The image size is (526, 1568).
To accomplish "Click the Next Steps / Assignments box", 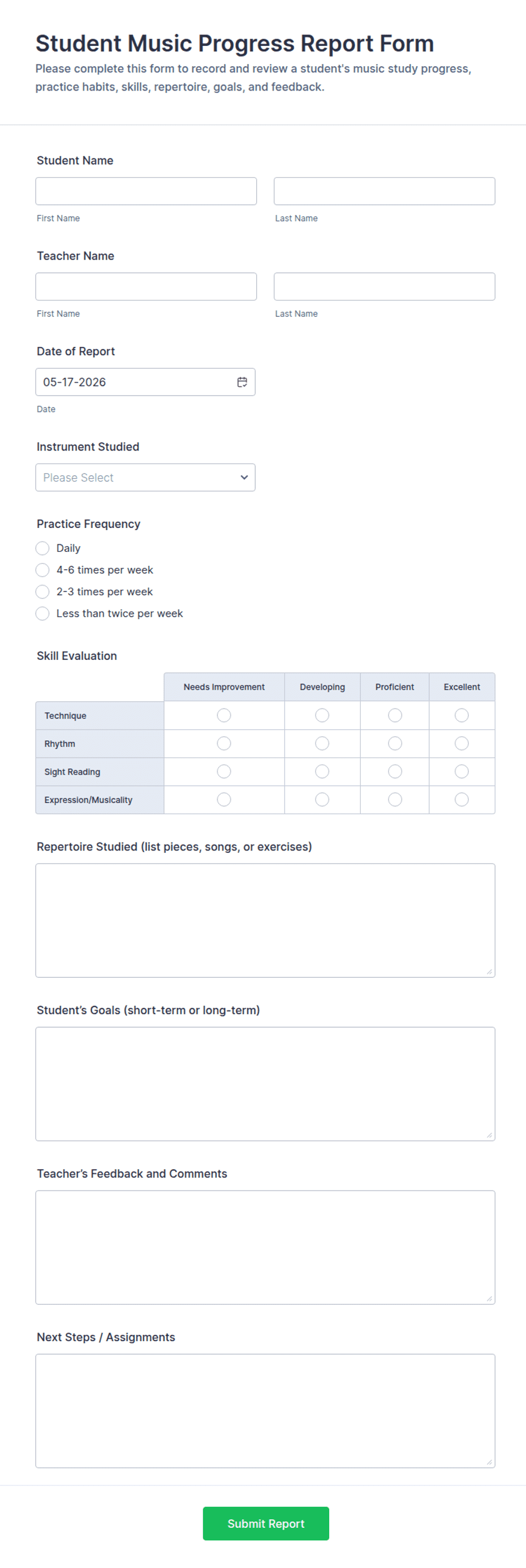I will pyautogui.click(x=265, y=1411).
